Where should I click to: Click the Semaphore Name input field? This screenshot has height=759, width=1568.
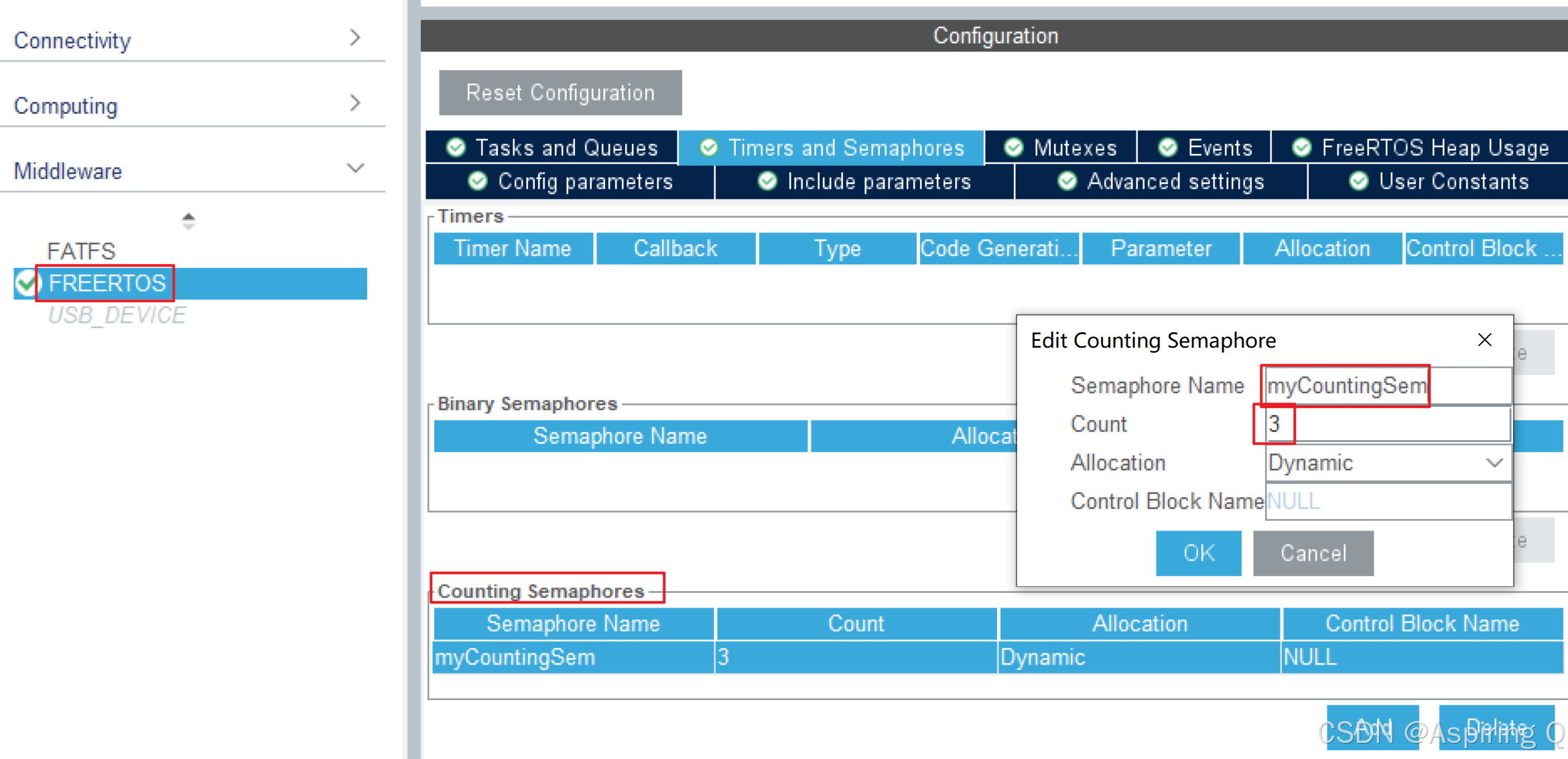1388,386
